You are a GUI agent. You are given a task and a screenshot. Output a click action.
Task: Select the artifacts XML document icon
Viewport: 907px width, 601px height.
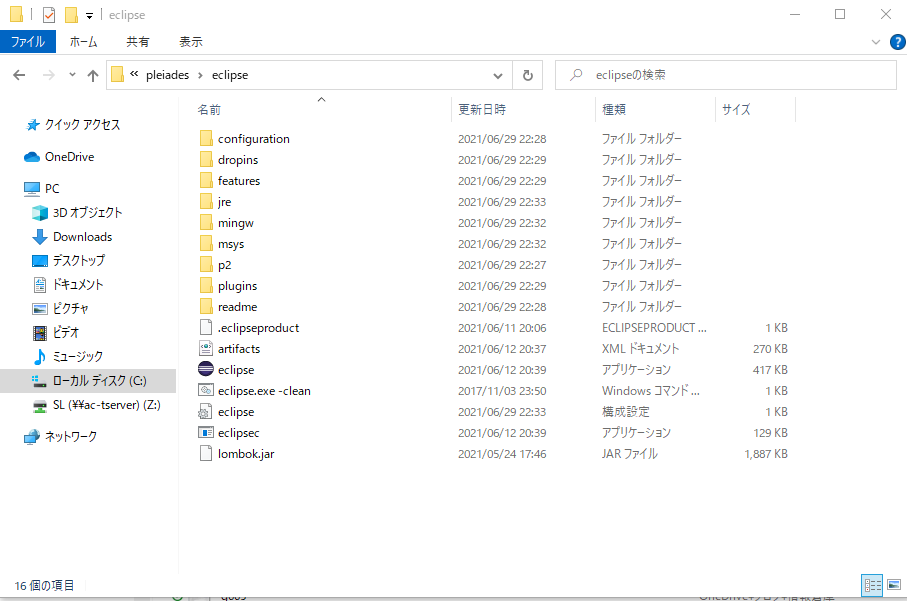(206, 349)
